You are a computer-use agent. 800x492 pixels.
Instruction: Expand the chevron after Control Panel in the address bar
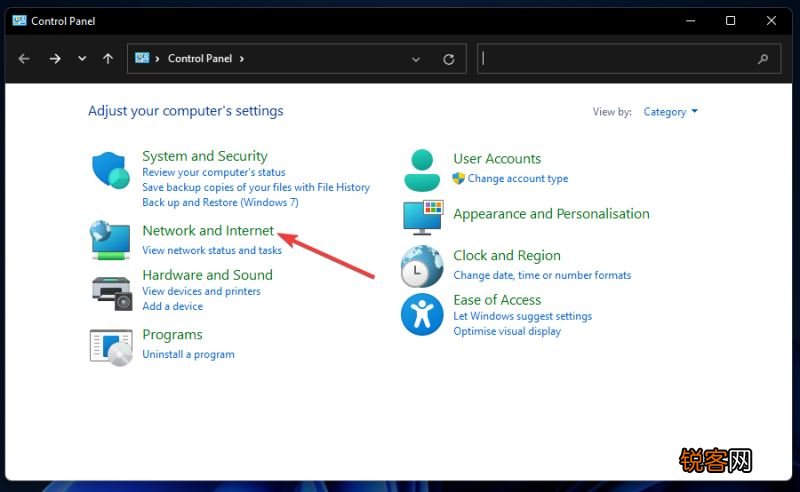click(x=242, y=59)
